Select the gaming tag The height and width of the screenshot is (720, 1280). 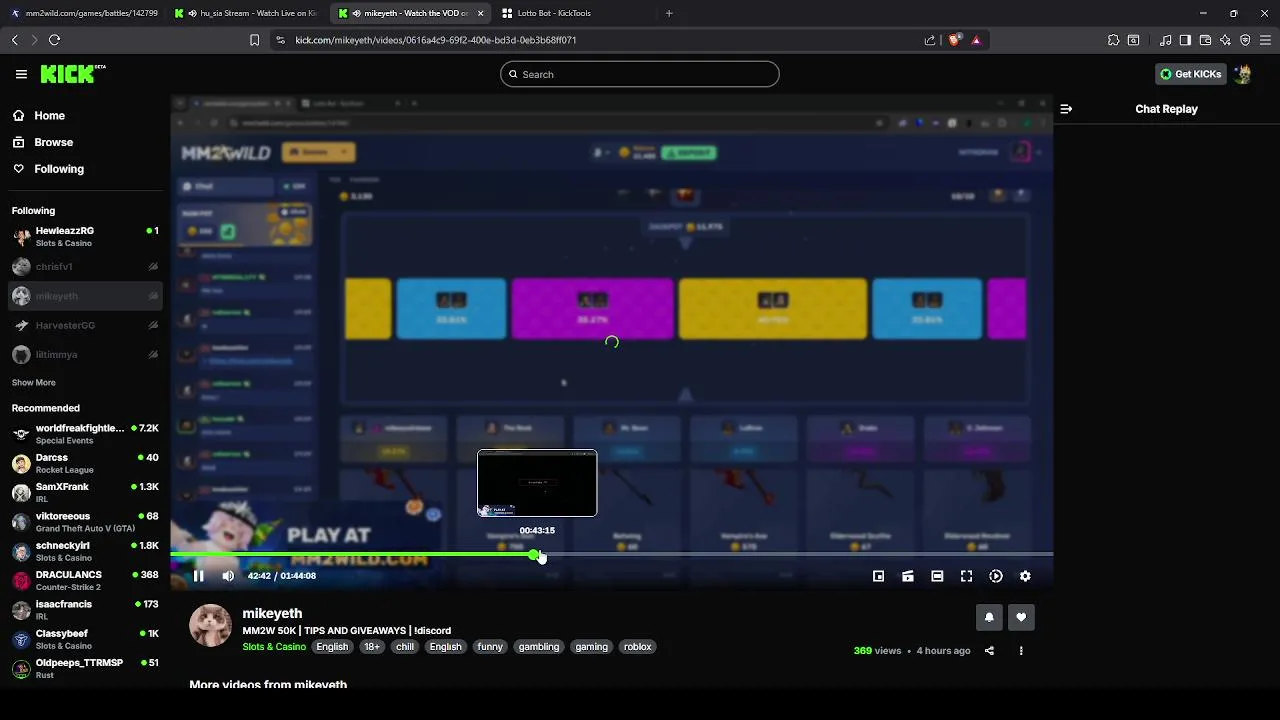592,647
